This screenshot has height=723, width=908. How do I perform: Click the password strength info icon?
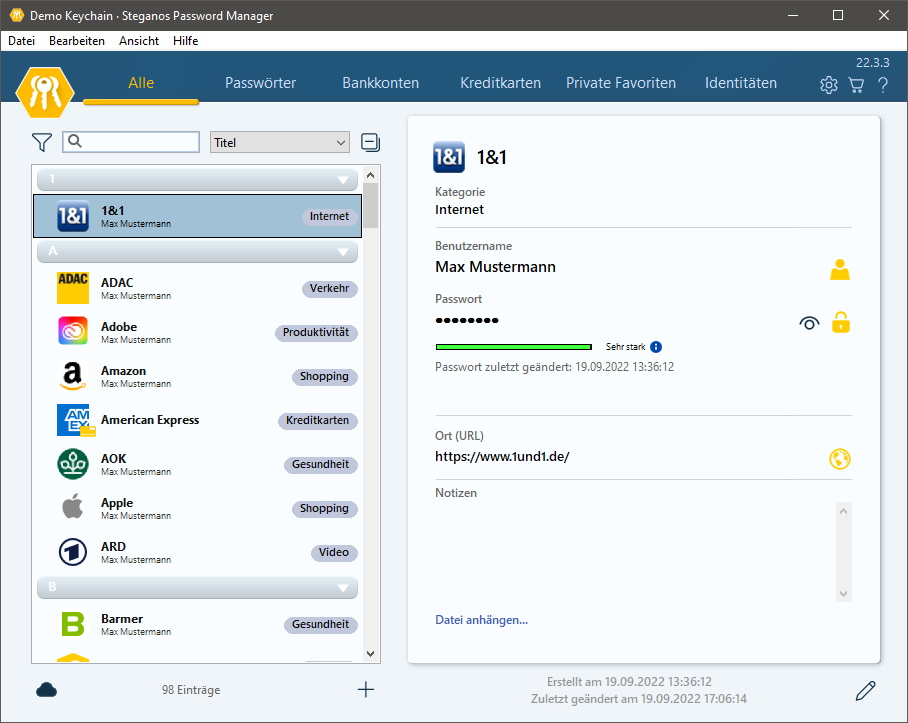(656, 347)
